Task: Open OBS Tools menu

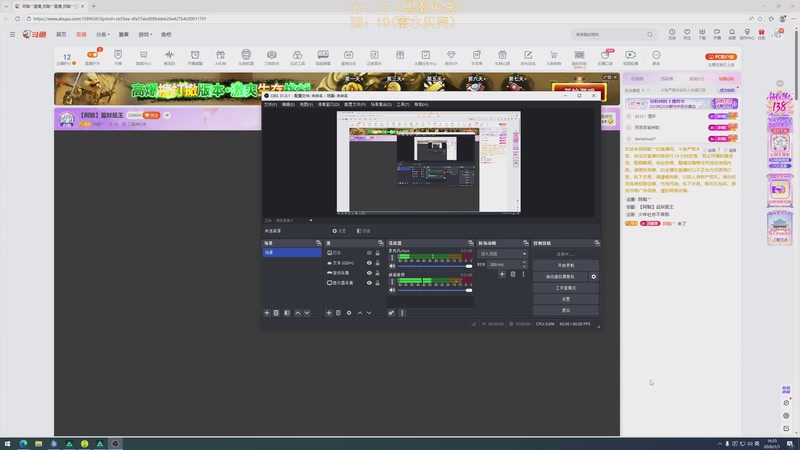Action: coord(403,105)
